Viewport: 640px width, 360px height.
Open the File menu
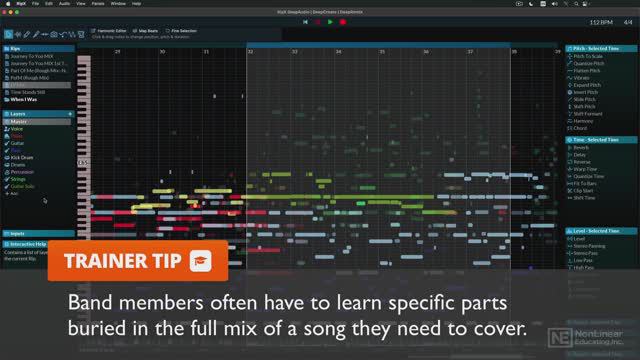click(x=36, y=4)
